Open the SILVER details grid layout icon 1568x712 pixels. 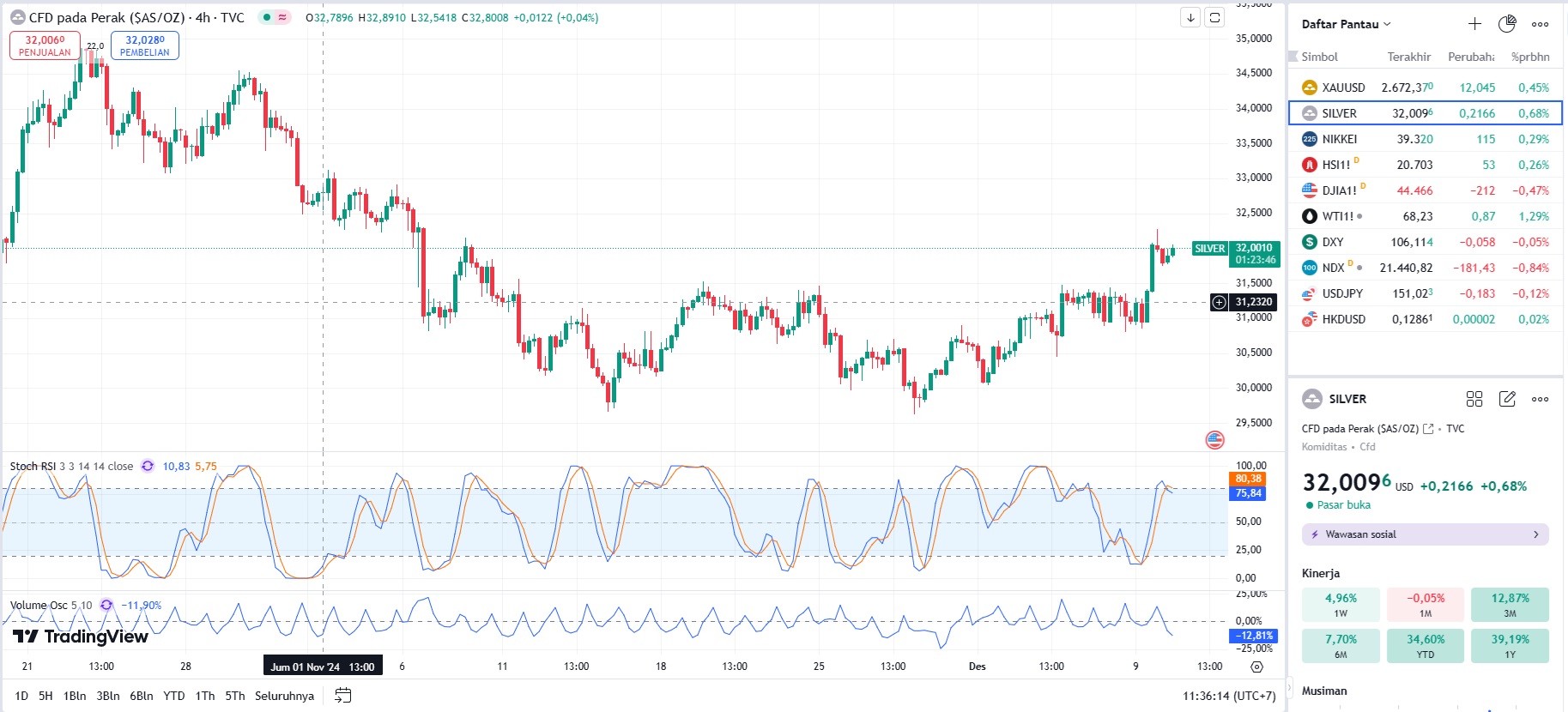1474,399
